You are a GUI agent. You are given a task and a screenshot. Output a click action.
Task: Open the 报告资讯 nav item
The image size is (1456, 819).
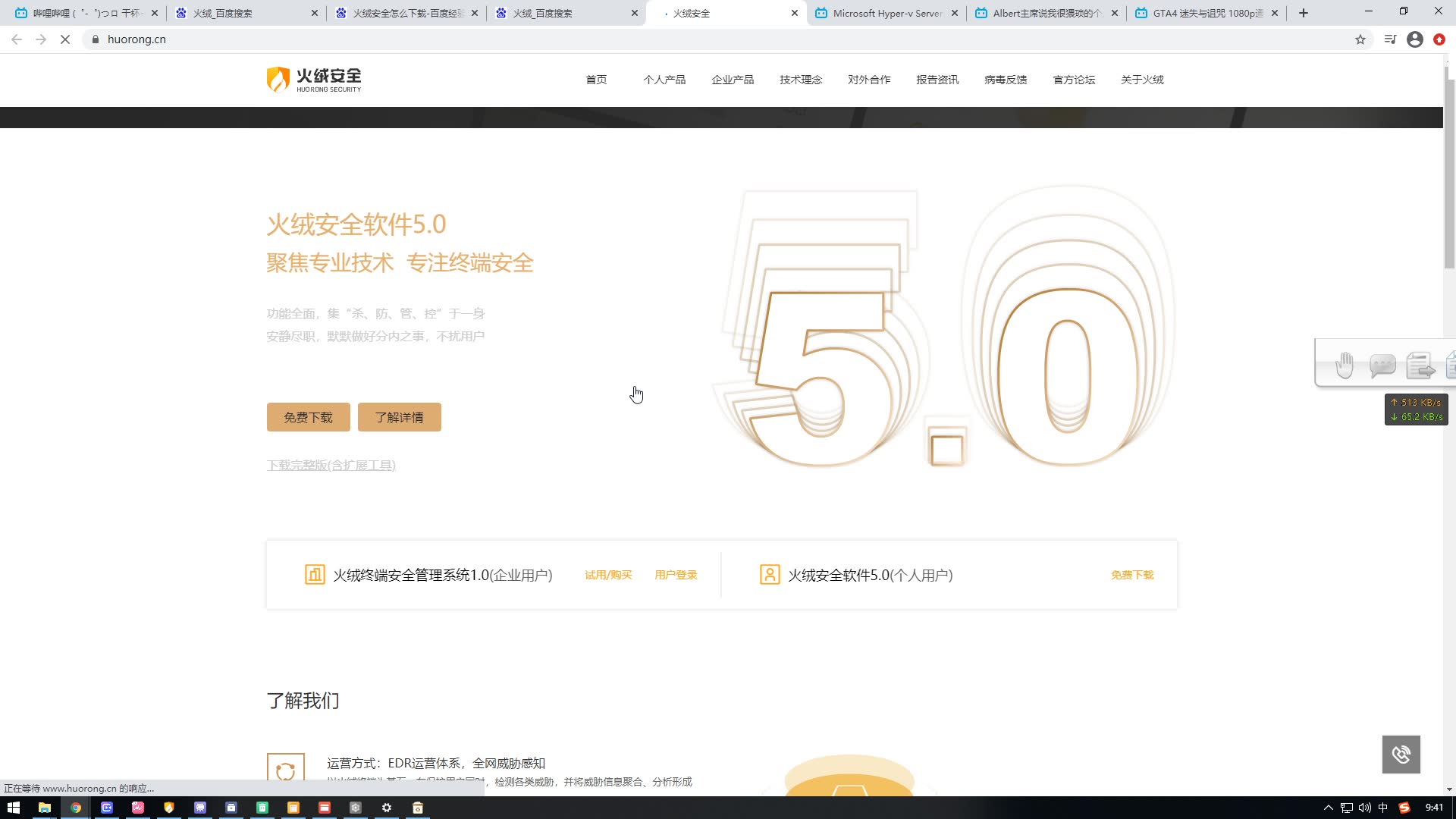click(x=937, y=80)
